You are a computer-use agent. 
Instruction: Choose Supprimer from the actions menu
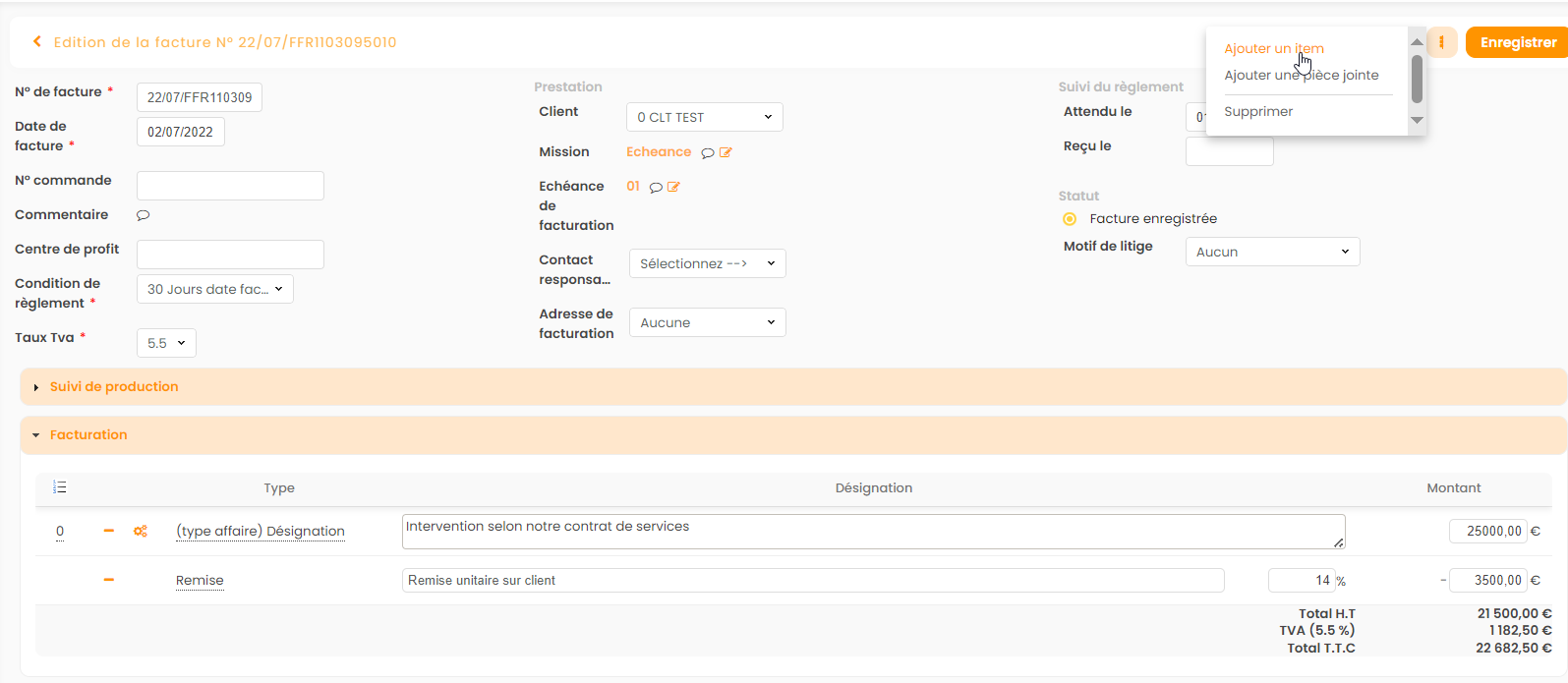click(1258, 112)
